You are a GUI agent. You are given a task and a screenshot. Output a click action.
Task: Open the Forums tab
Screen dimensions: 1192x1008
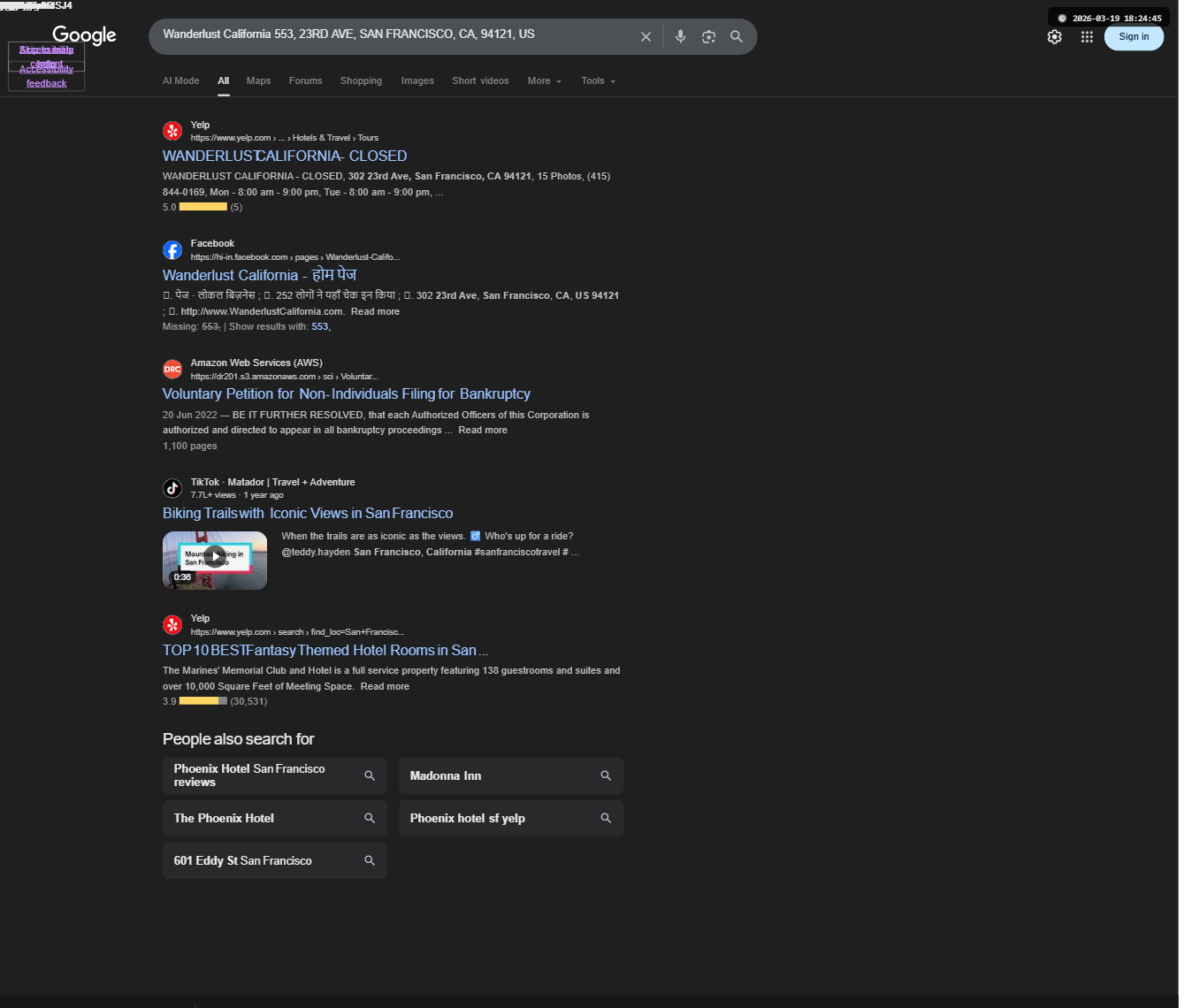pyautogui.click(x=305, y=80)
